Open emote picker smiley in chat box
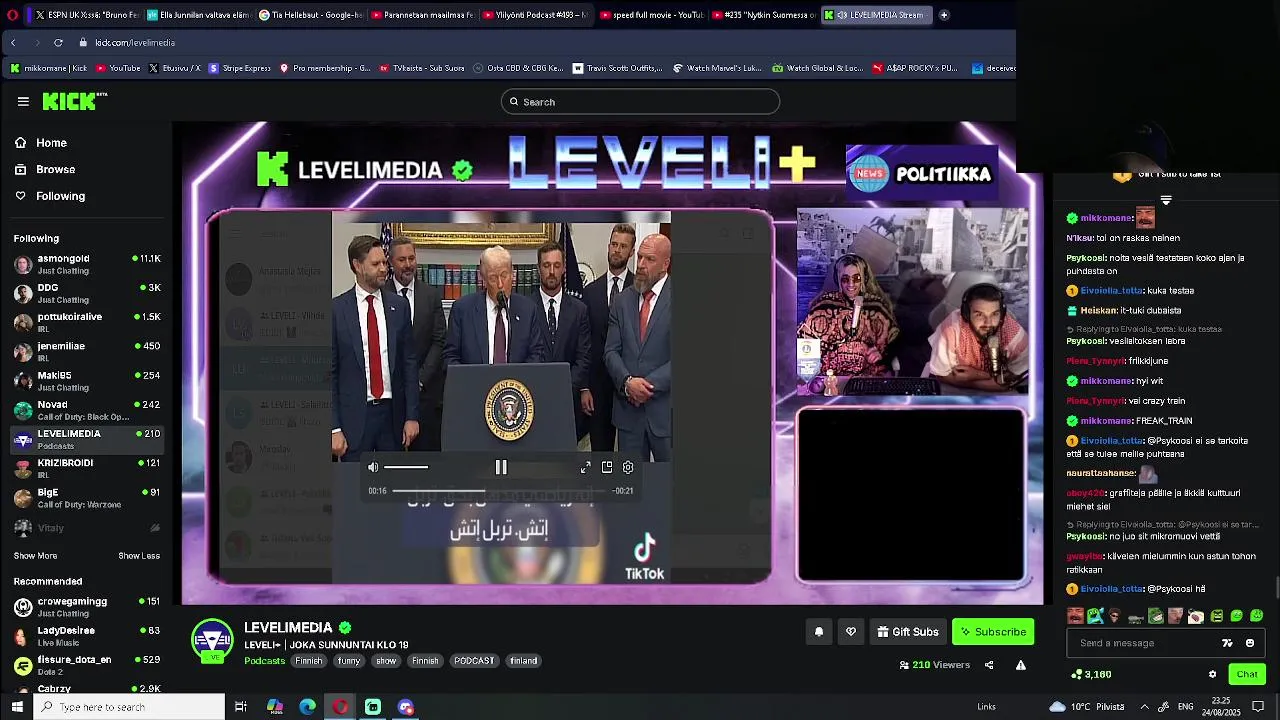Image resolution: width=1280 pixels, height=720 pixels. point(1250,643)
